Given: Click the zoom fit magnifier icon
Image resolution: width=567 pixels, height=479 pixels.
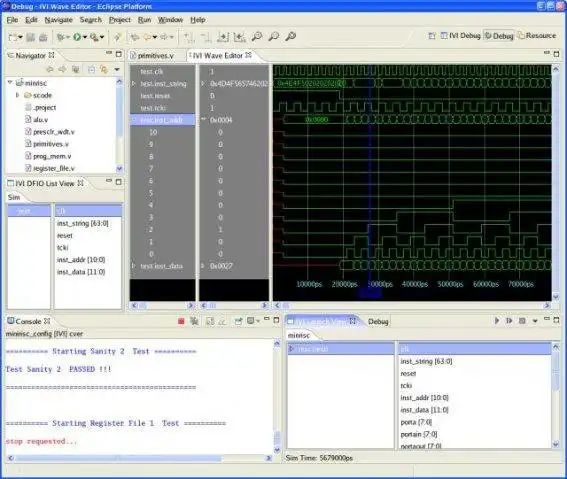Looking at the screenshot, I should [291, 36].
